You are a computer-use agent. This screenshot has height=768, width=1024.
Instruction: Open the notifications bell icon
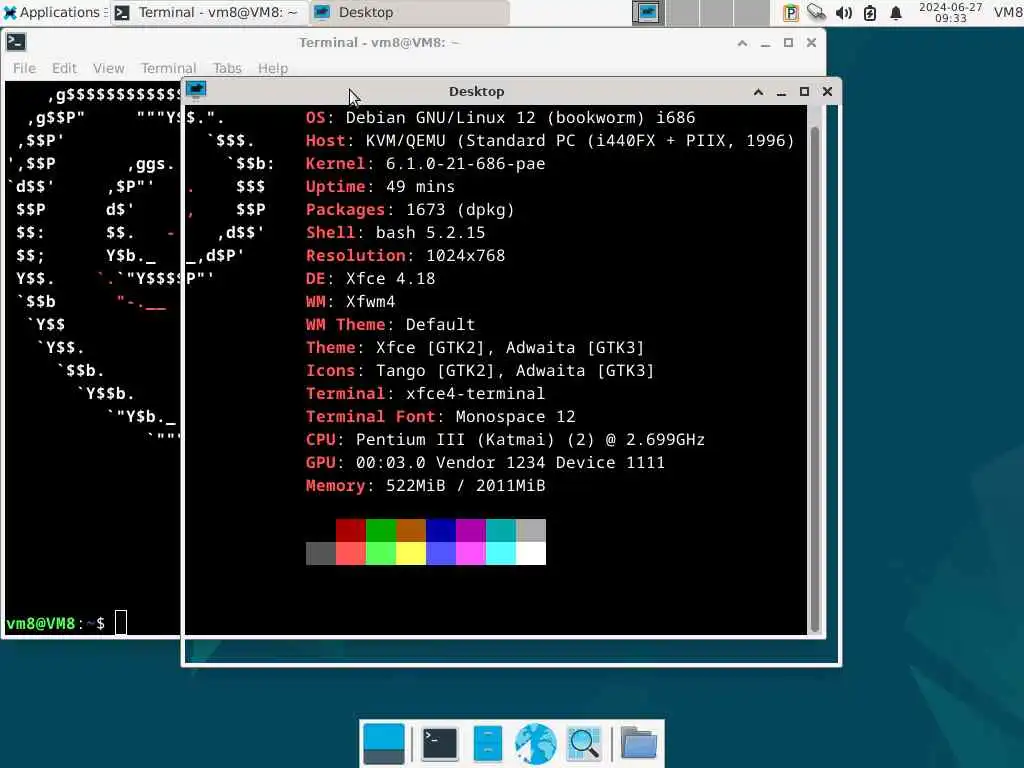coord(896,12)
